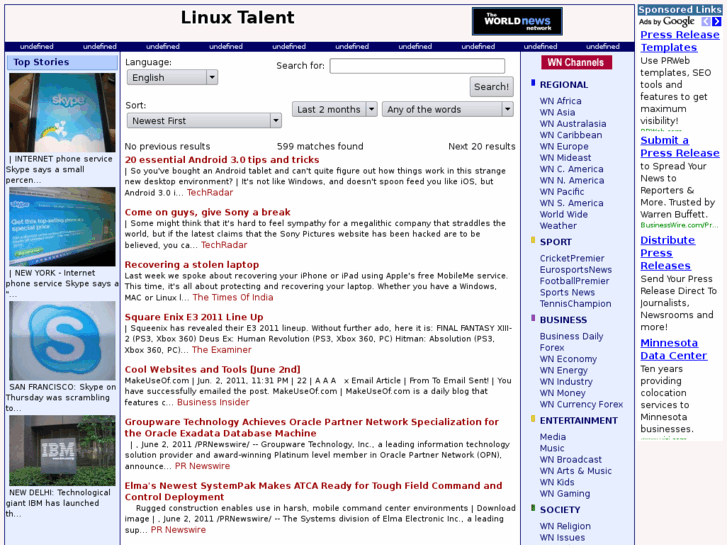
Task: Open article 20 essential Android 3.0 tips and tricks
Action: (x=222, y=160)
